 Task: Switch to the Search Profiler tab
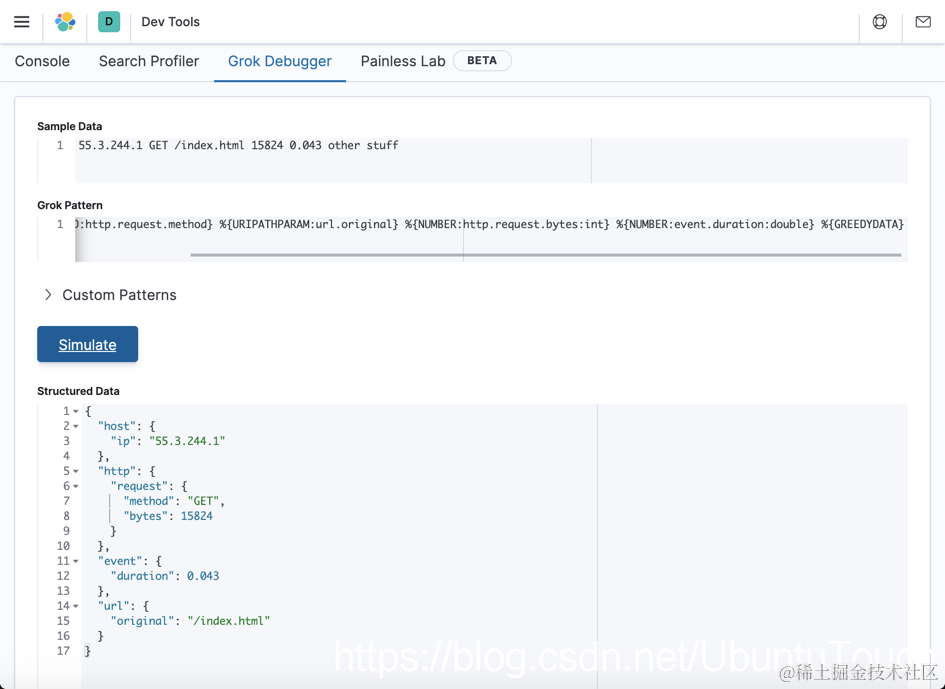pyautogui.click(x=149, y=61)
